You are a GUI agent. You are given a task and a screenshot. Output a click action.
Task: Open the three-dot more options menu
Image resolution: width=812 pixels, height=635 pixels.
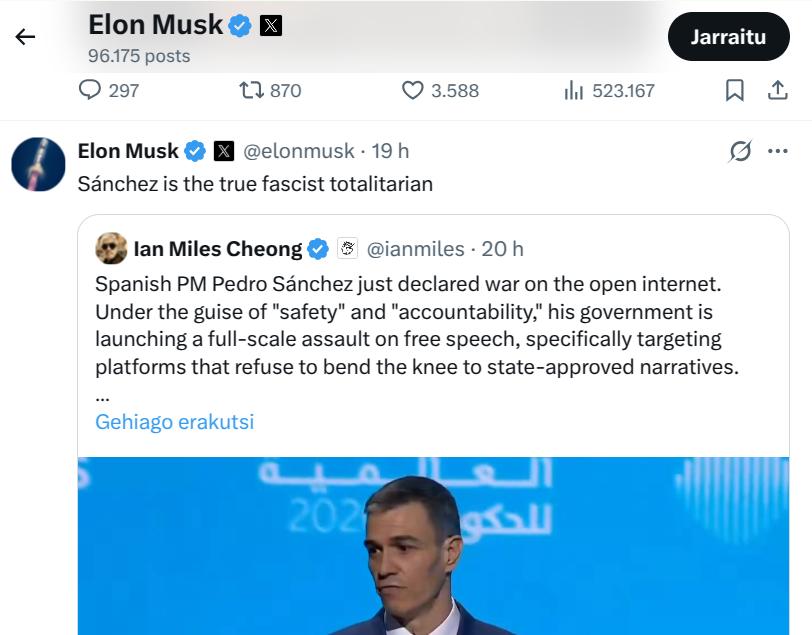pyautogui.click(x=778, y=152)
